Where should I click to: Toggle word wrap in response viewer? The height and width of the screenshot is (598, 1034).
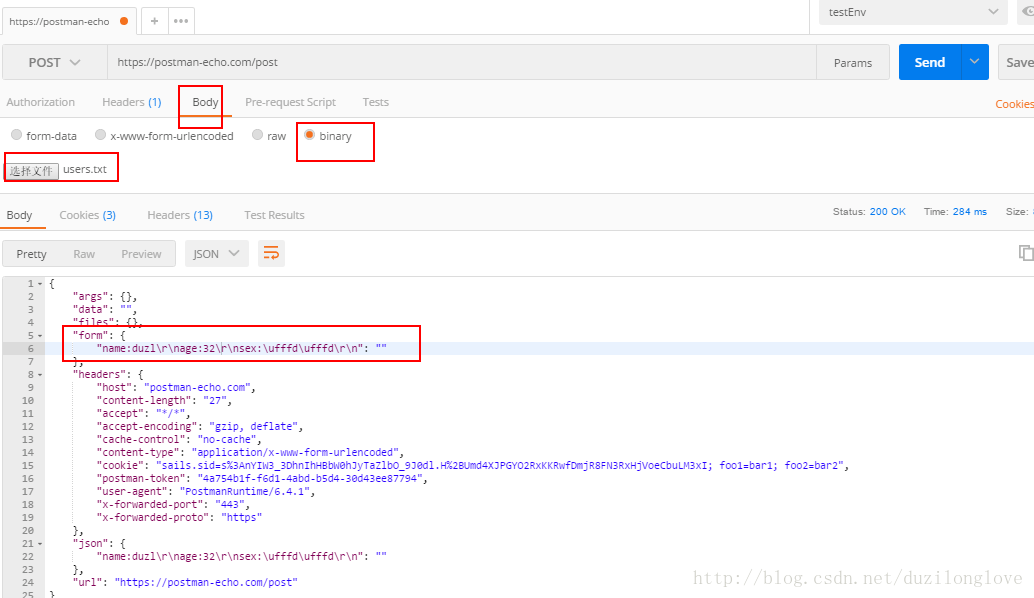pos(271,253)
